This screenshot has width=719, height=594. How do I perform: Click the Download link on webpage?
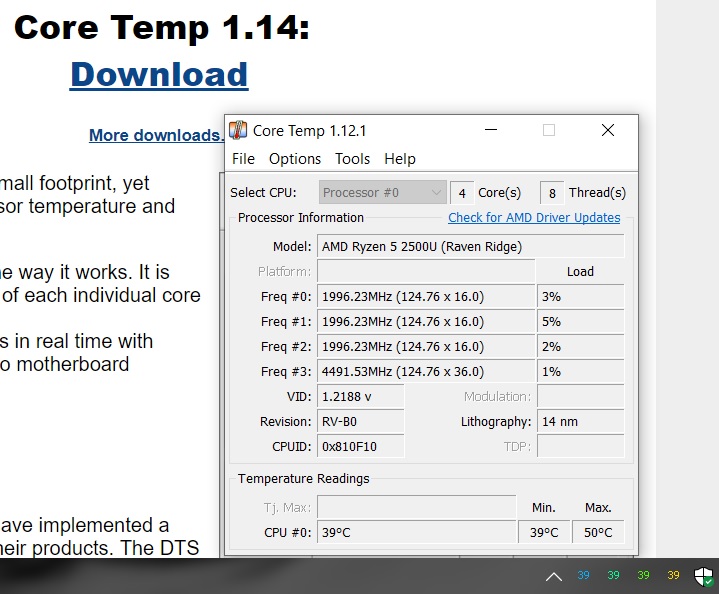pyautogui.click(x=159, y=75)
